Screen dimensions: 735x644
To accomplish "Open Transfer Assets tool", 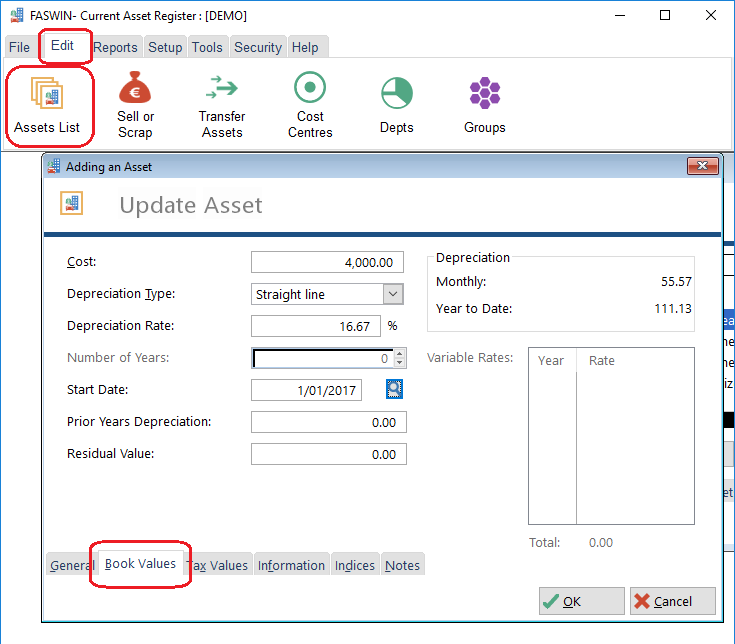I will (x=222, y=106).
